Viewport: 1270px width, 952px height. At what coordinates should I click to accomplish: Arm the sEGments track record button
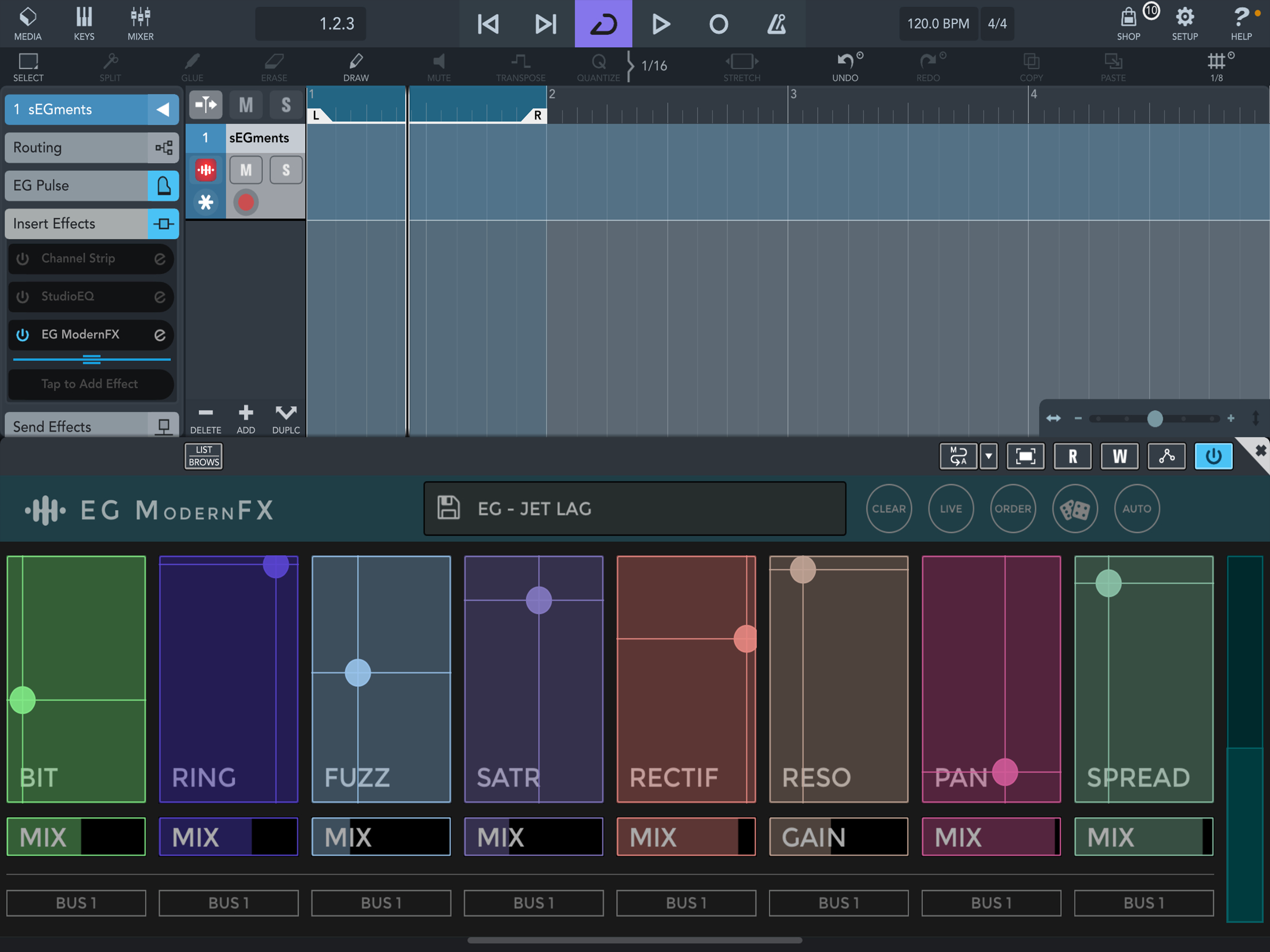246,202
